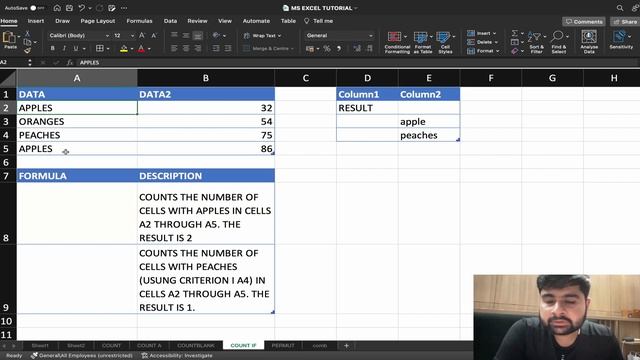Toggle Align Left for cell text
This screenshot has width=640, height=360.
(174, 49)
